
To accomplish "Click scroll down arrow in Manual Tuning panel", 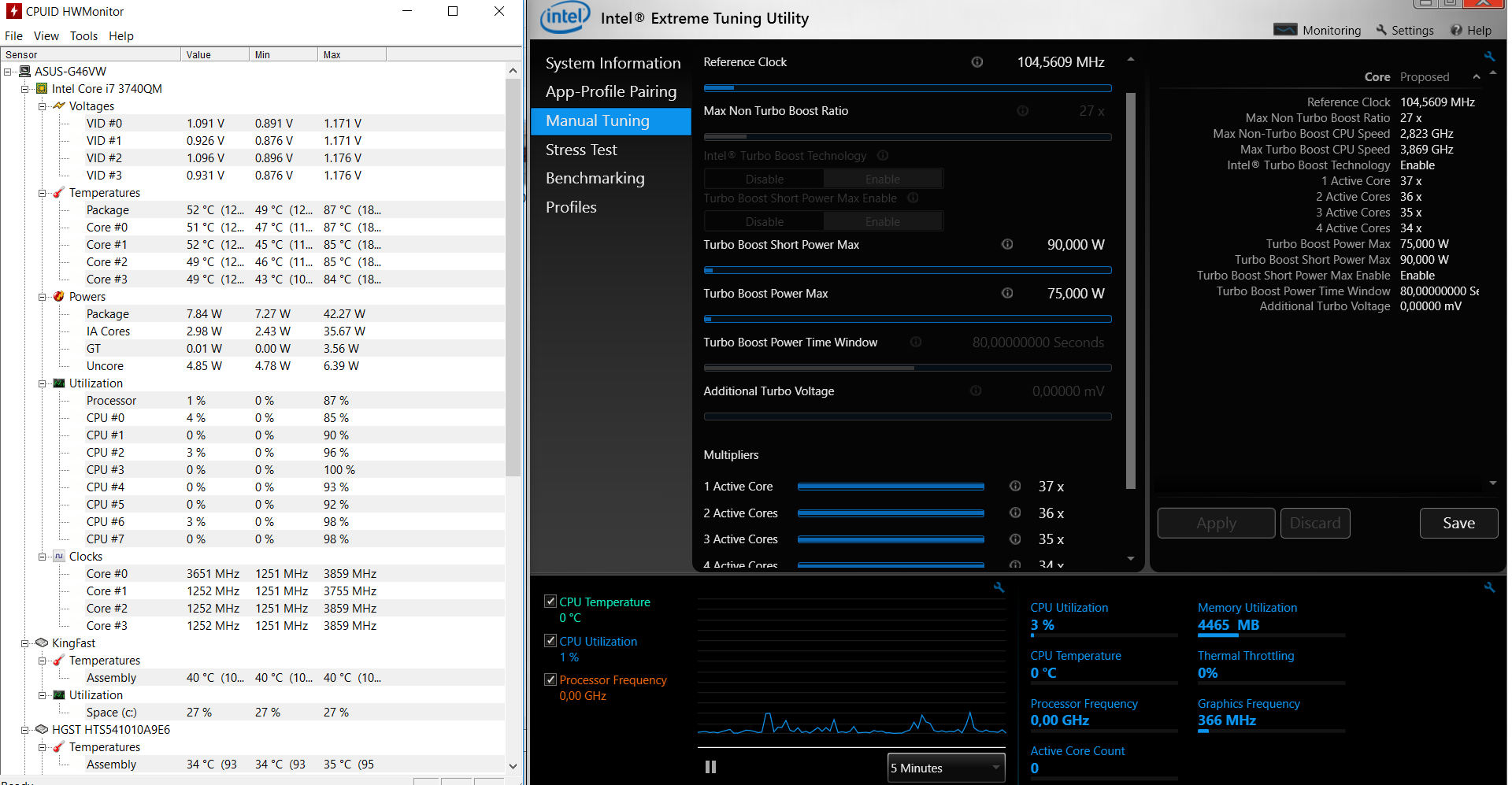I will [1131, 558].
